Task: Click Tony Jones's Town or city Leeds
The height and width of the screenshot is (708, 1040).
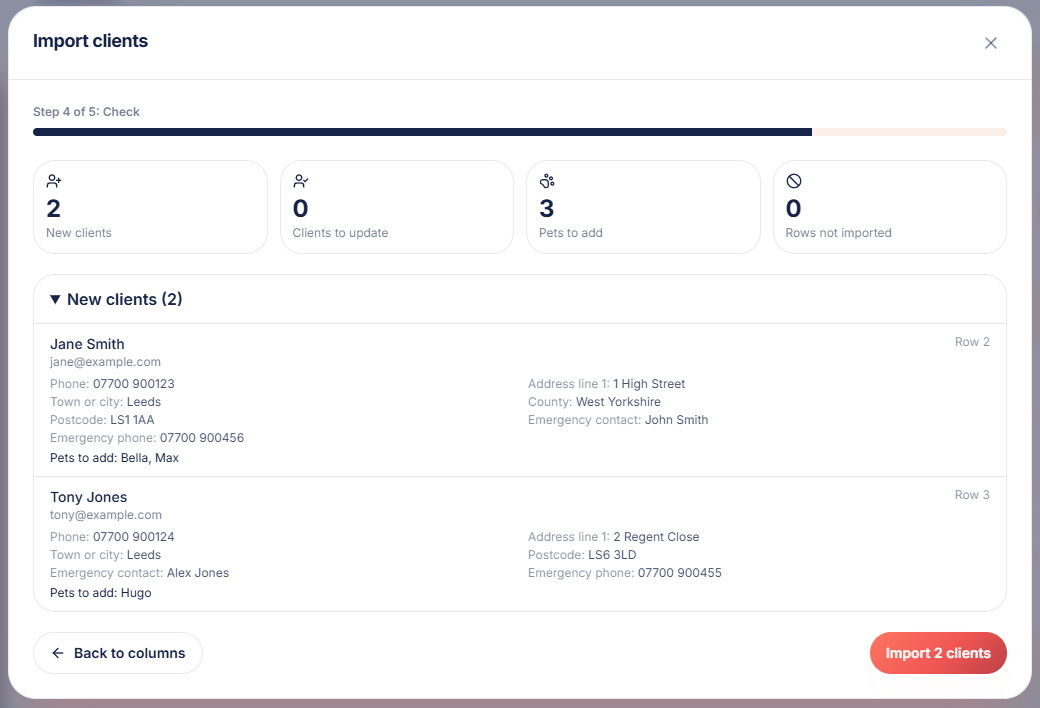Action: pos(144,555)
